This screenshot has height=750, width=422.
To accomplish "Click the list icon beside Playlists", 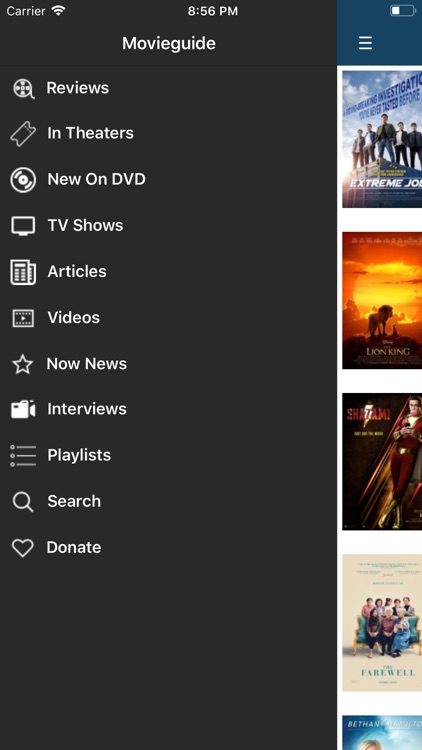I will click(23, 455).
